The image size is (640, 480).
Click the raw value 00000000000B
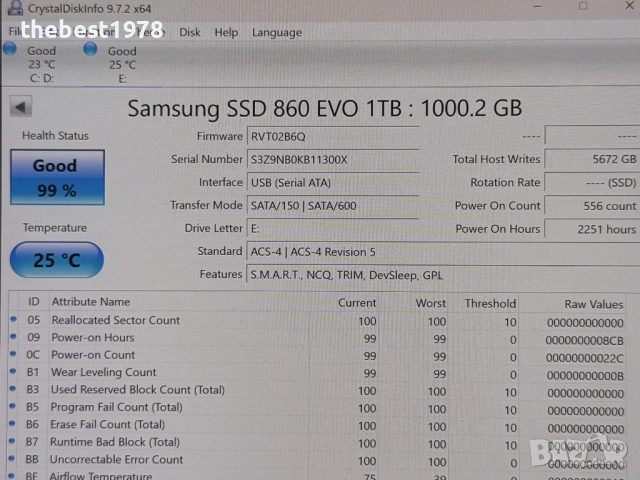point(585,376)
